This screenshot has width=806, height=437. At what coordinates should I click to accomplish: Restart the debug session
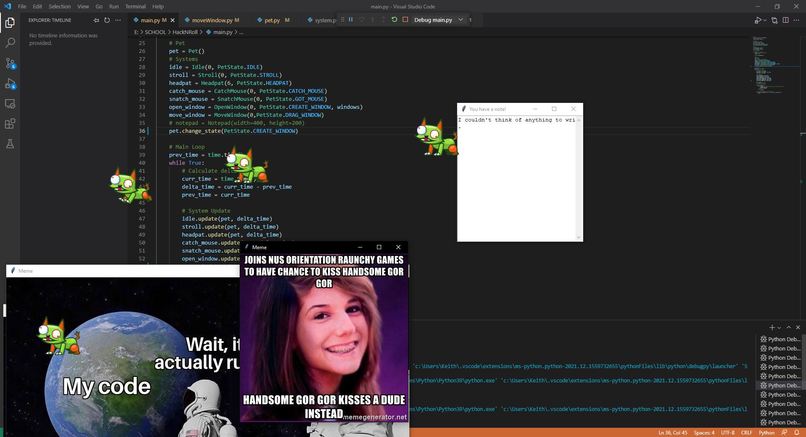(394, 20)
